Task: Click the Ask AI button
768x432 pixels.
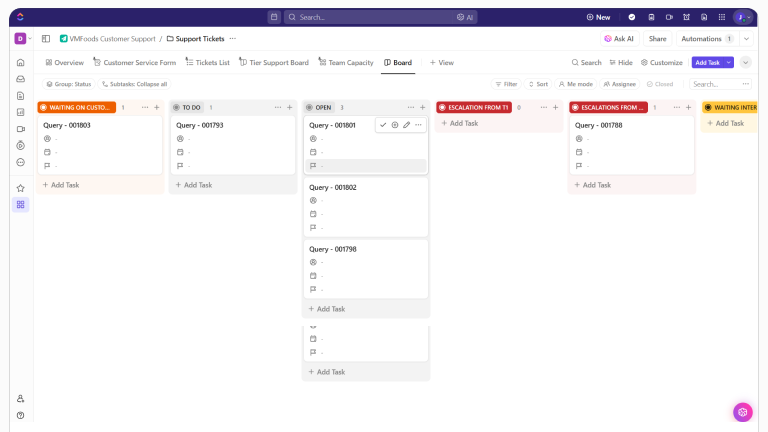Action: 620,38
